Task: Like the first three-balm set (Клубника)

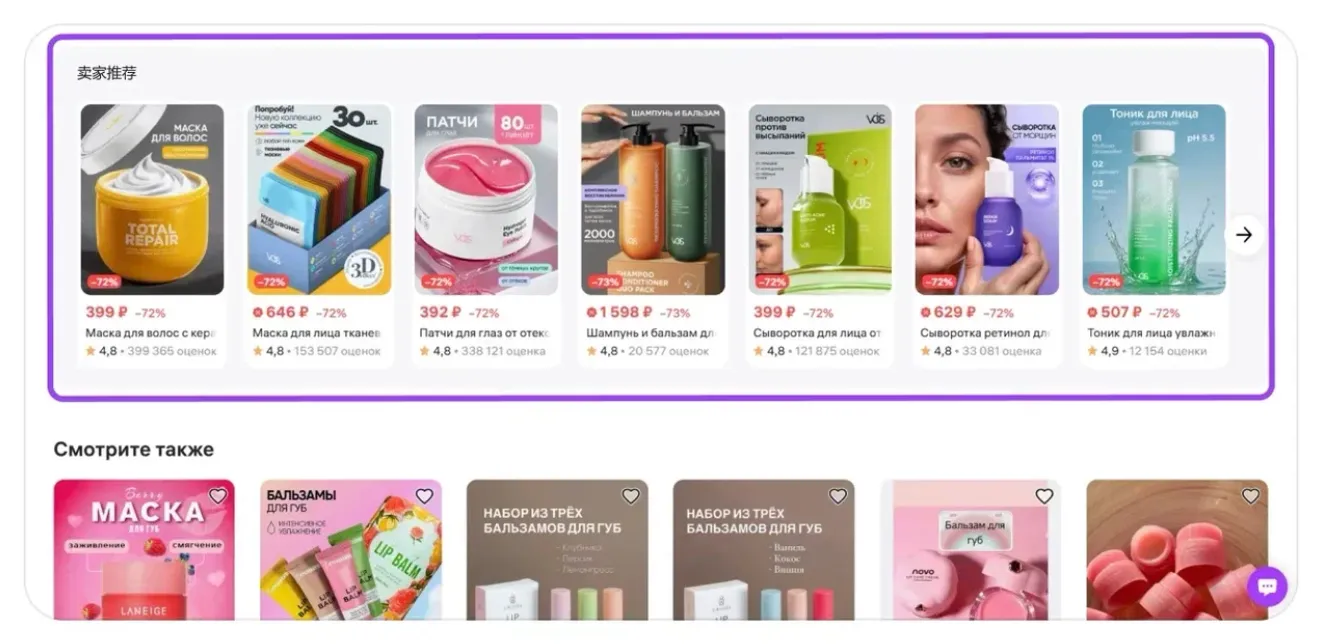Action: click(630, 496)
